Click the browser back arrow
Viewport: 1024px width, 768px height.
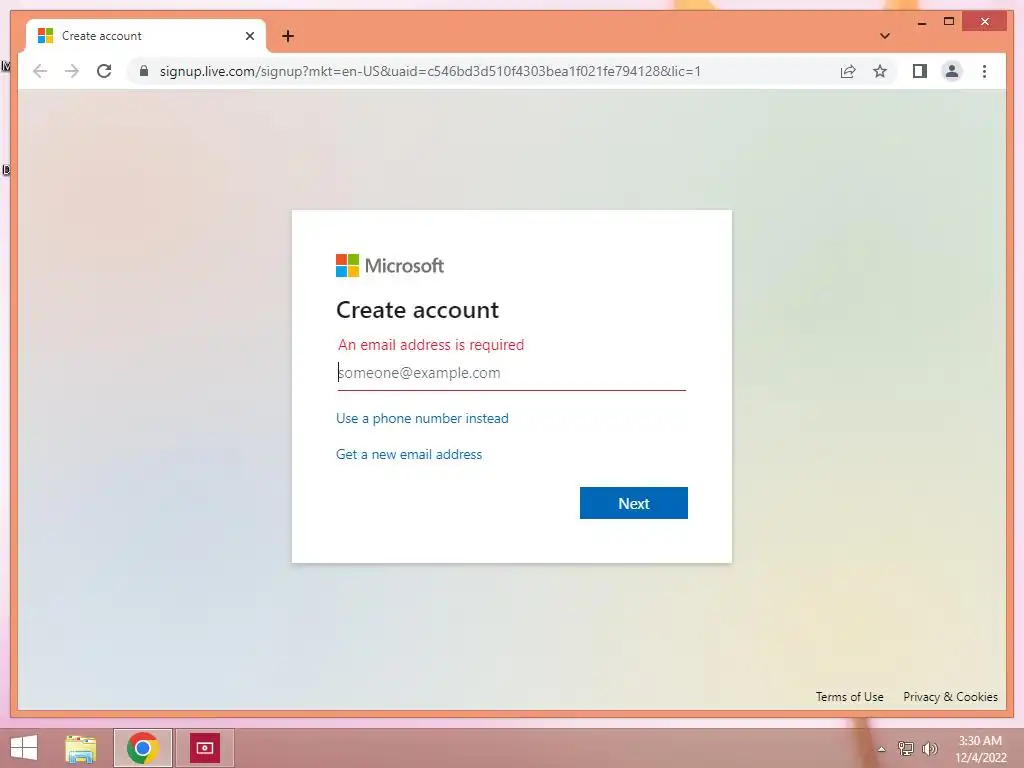click(x=40, y=71)
